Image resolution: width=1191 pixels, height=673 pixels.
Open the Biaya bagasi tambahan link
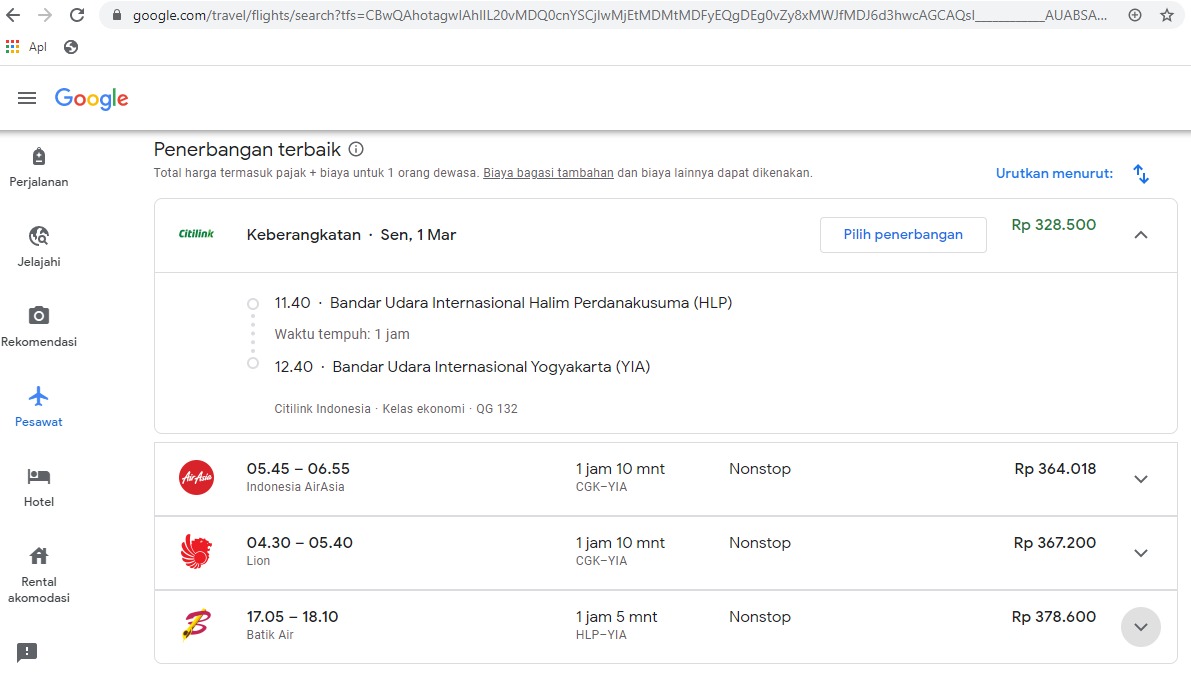point(548,173)
